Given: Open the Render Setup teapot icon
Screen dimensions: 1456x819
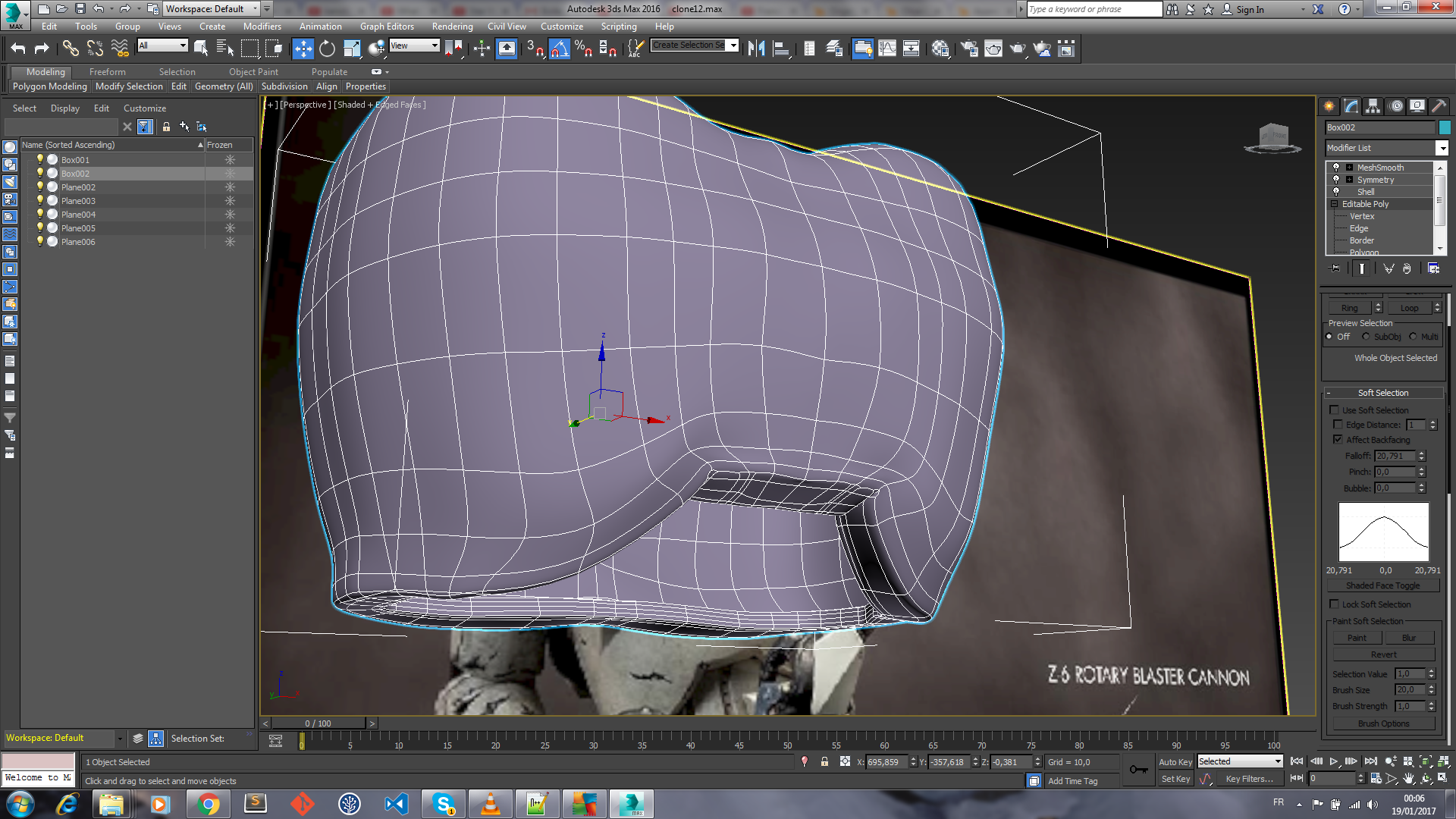Looking at the screenshot, I should (969, 49).
